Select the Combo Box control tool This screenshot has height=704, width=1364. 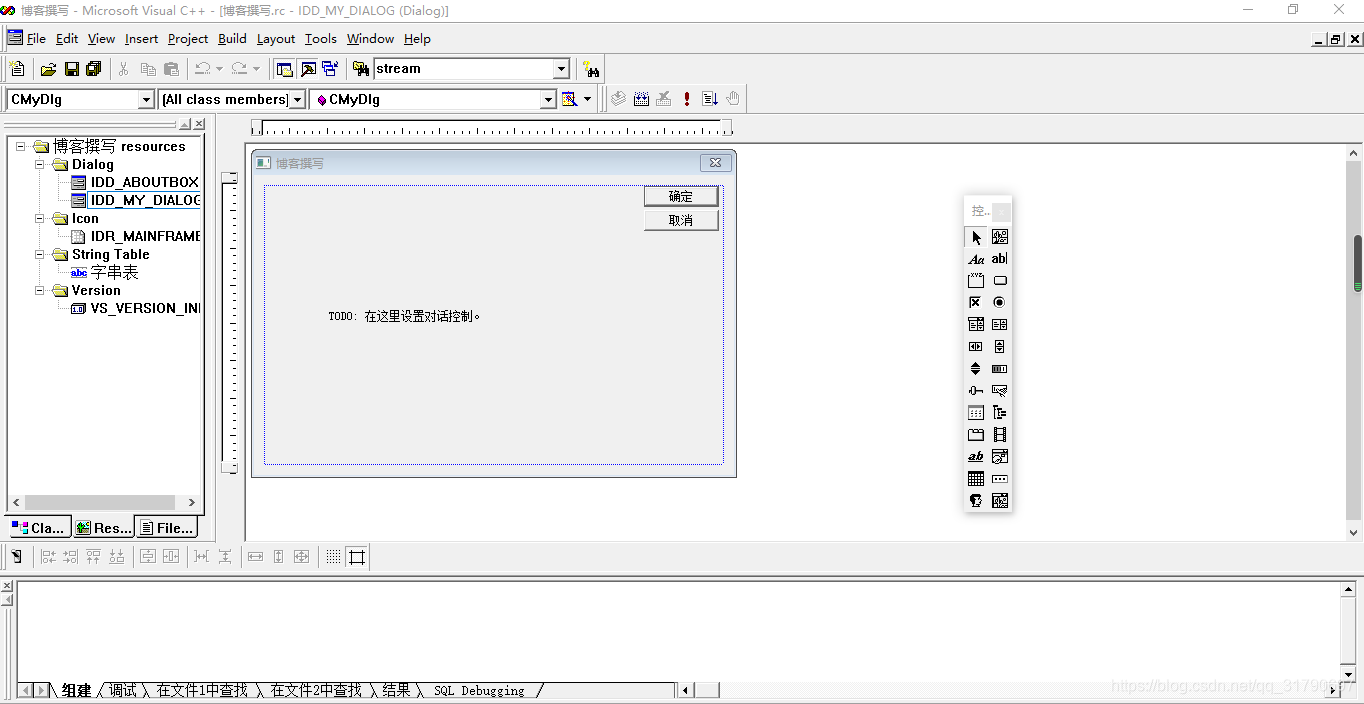[976, 324]
